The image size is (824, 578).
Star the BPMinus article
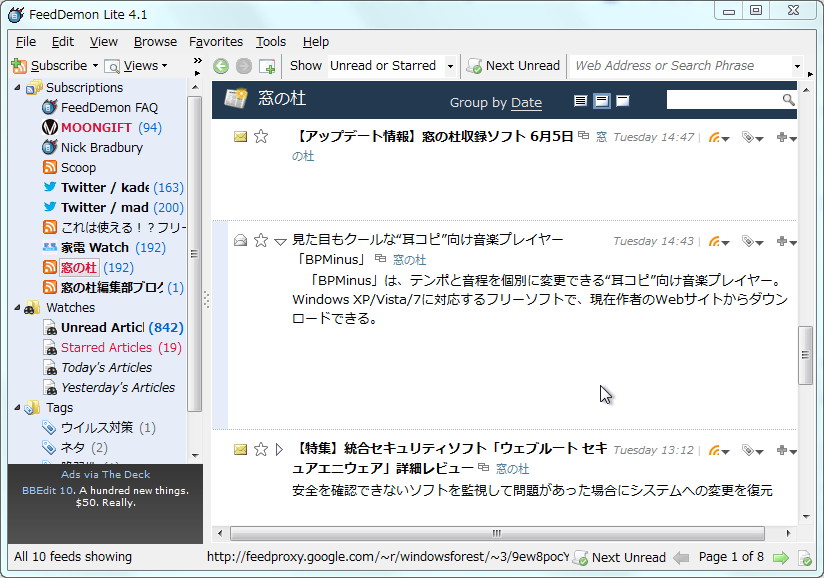point(261,241)
